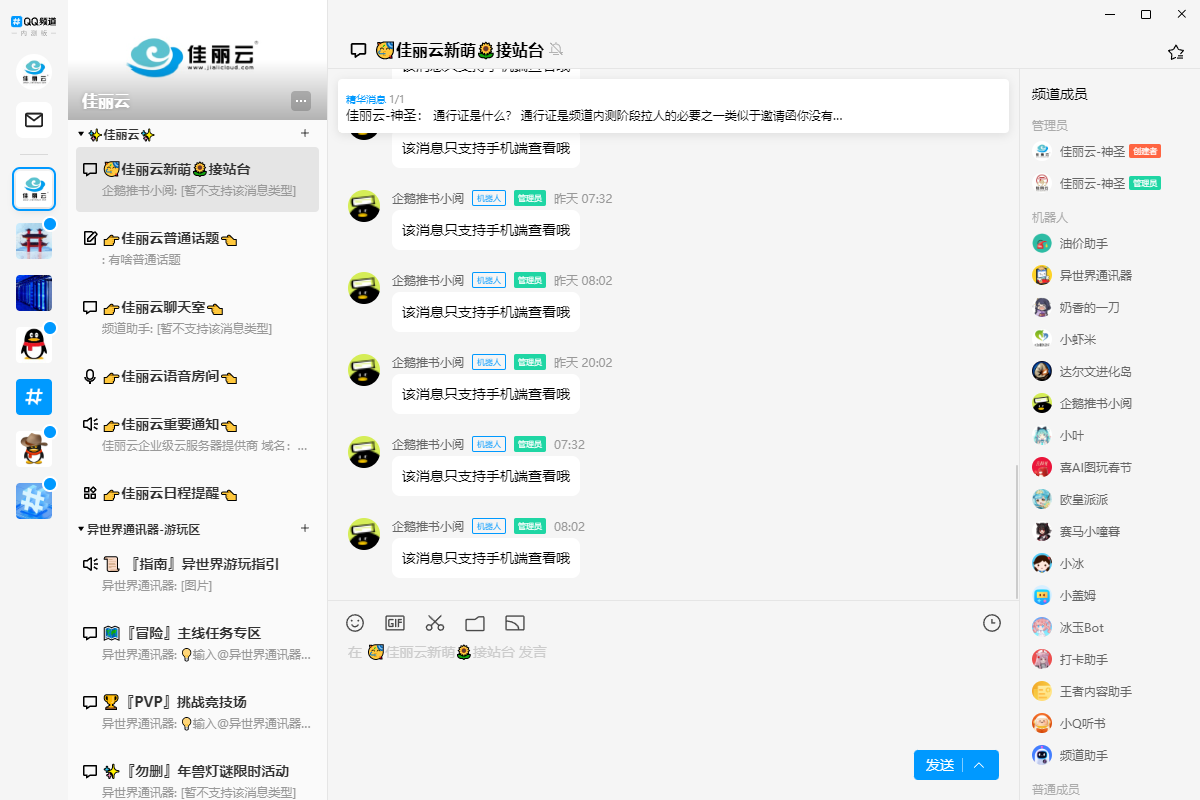This screenshot has height=800, width=1200.
Task: Select the scissors screenshot tool
Action: 435,623
